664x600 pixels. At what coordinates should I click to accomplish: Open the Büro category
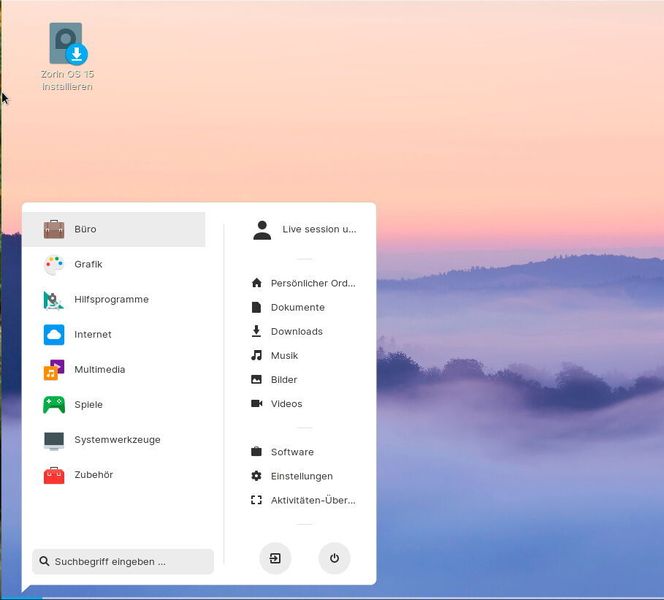(114, 229)
